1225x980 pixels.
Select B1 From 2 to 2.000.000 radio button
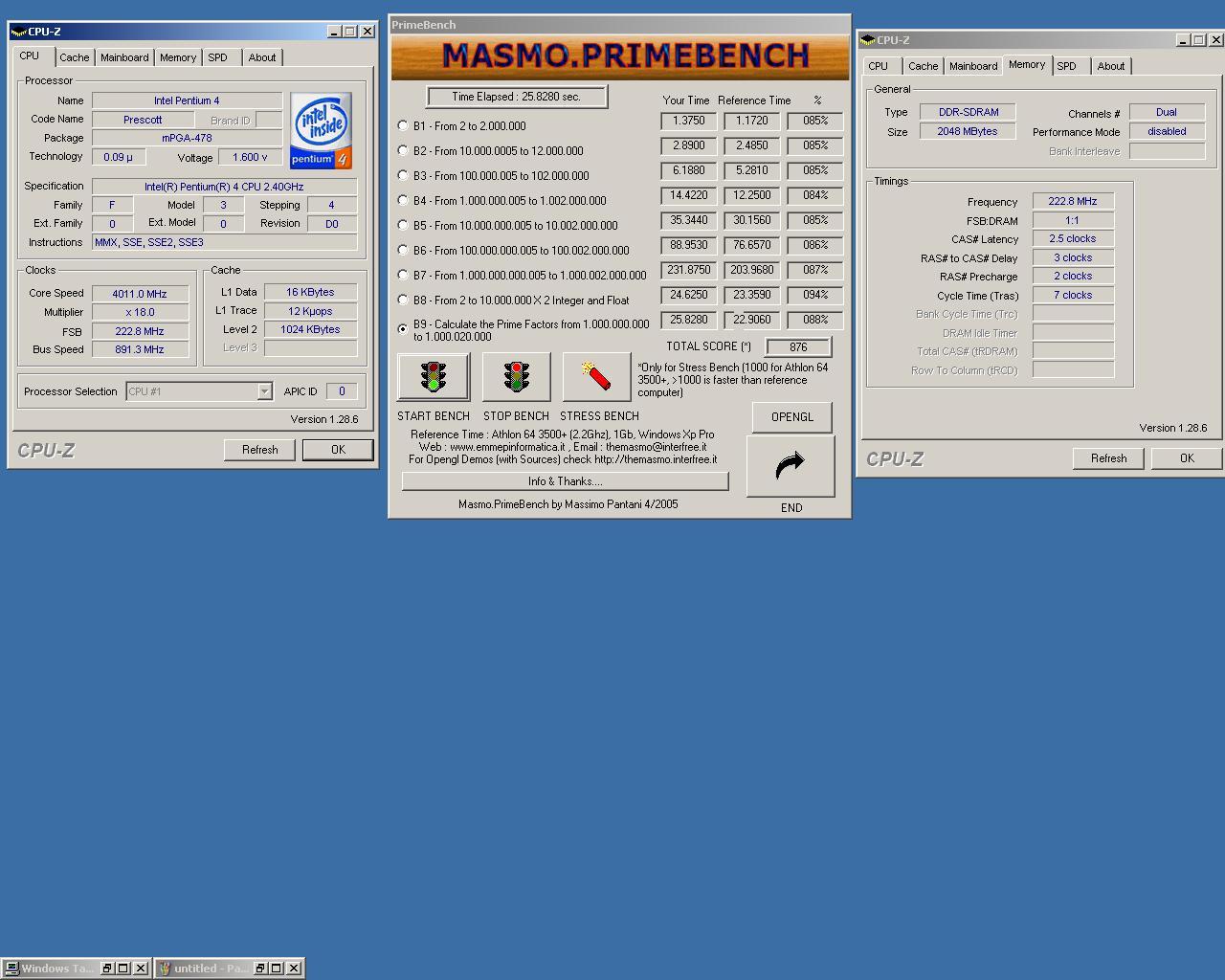click(x=403, y=125)
